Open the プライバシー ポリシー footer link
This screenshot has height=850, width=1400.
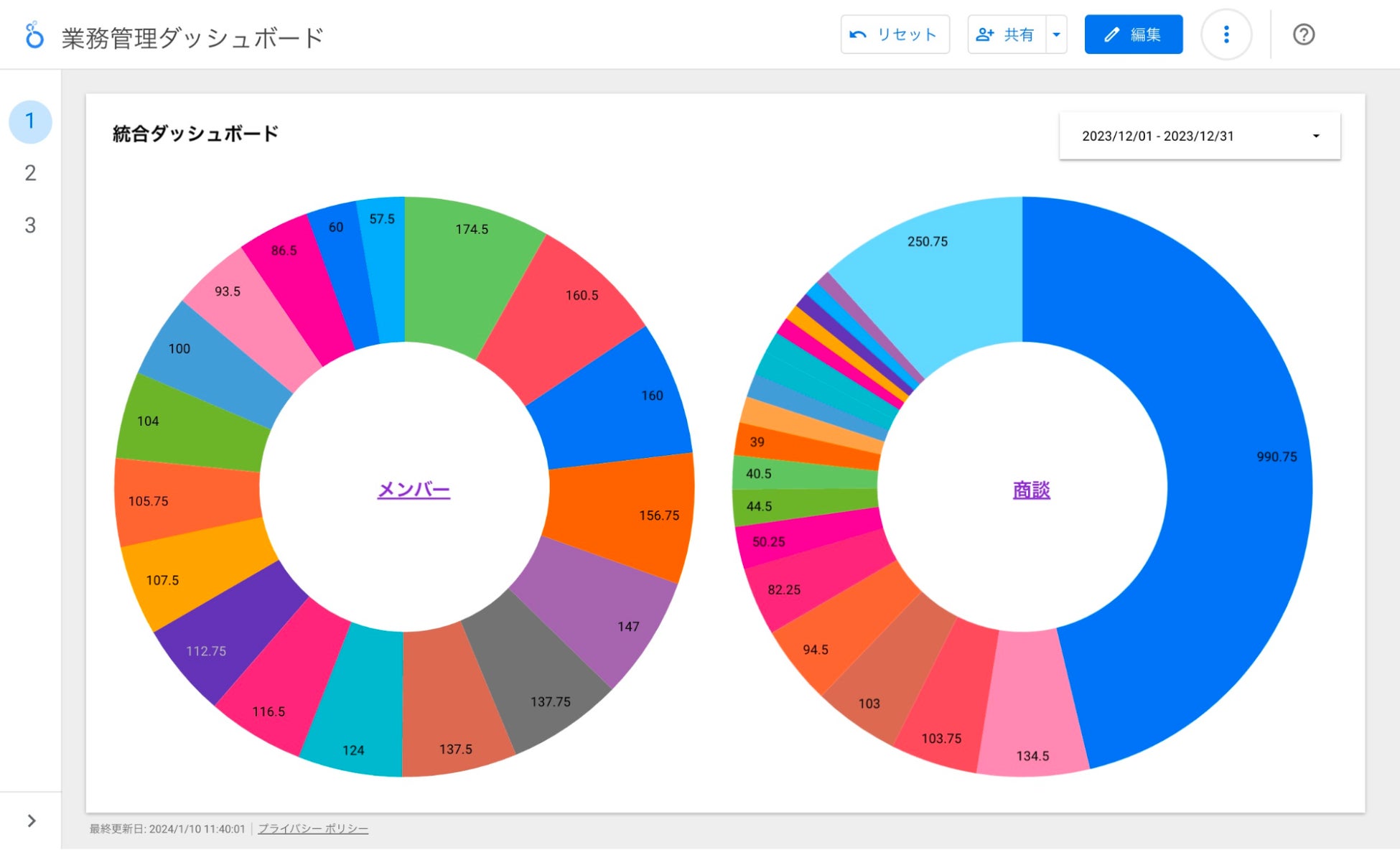pos(313,828)
